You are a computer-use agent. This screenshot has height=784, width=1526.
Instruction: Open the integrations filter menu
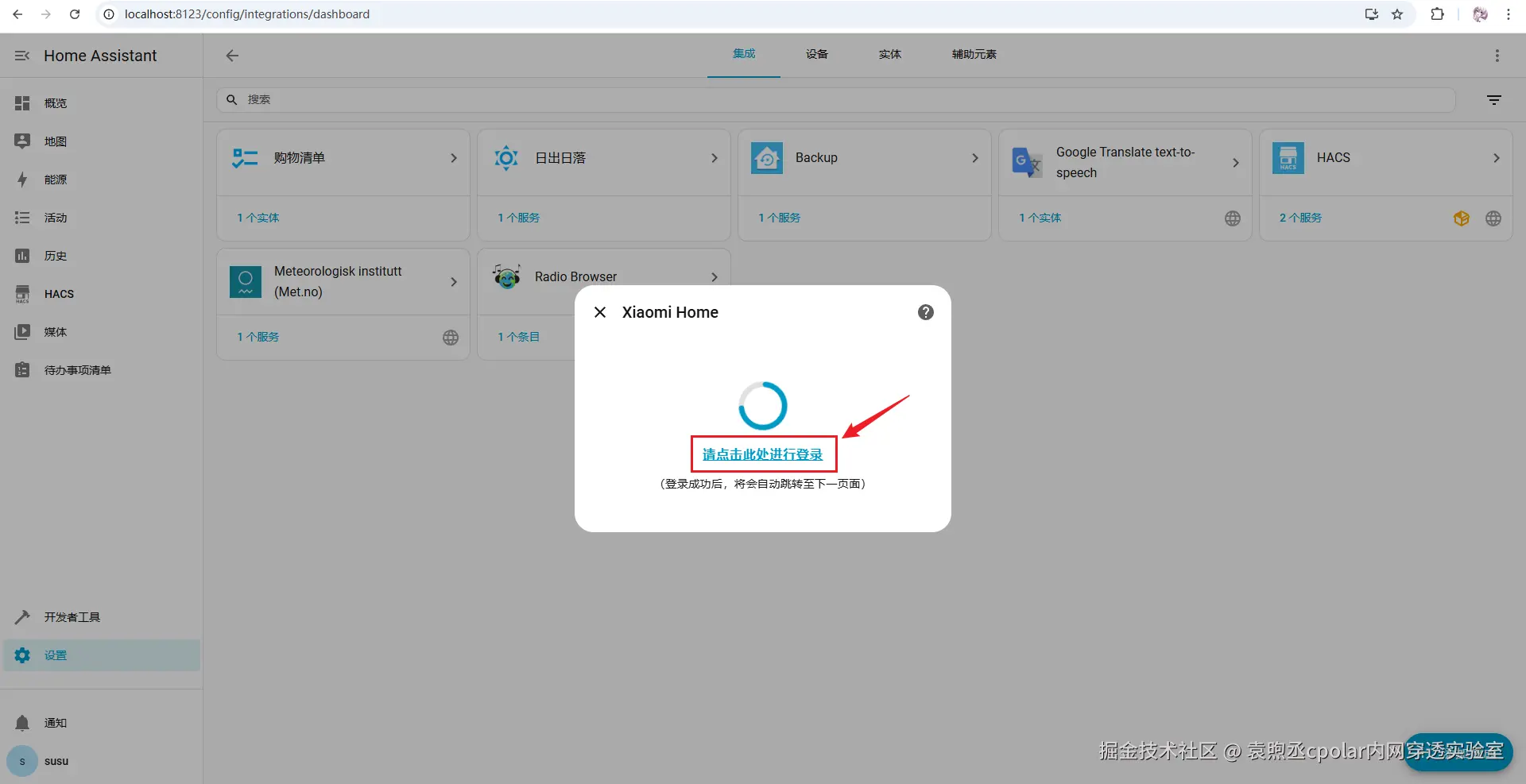coord(1494,100)
